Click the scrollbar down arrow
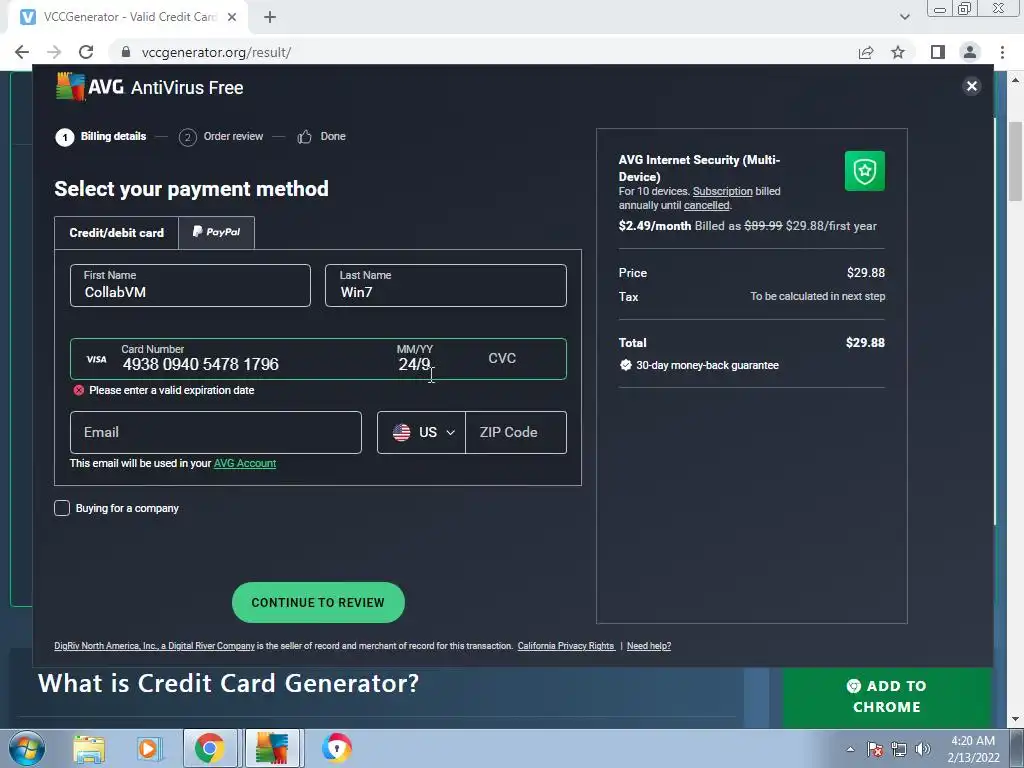Screen dimensions: 1024x768 [x=1015, y=720]
